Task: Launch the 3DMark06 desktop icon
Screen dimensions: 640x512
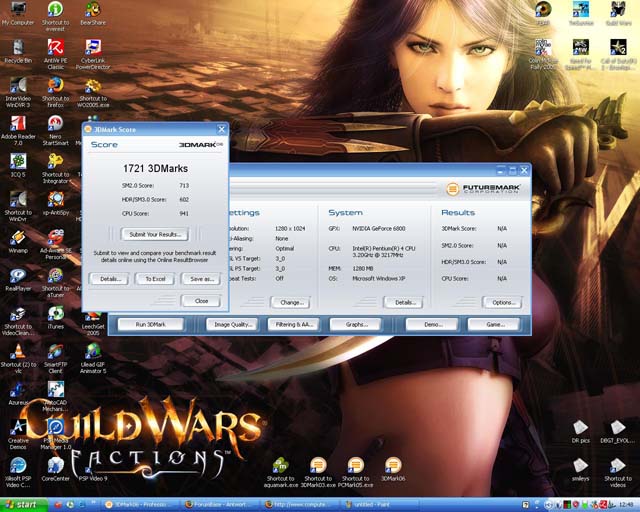Action: tap(393, 469)
